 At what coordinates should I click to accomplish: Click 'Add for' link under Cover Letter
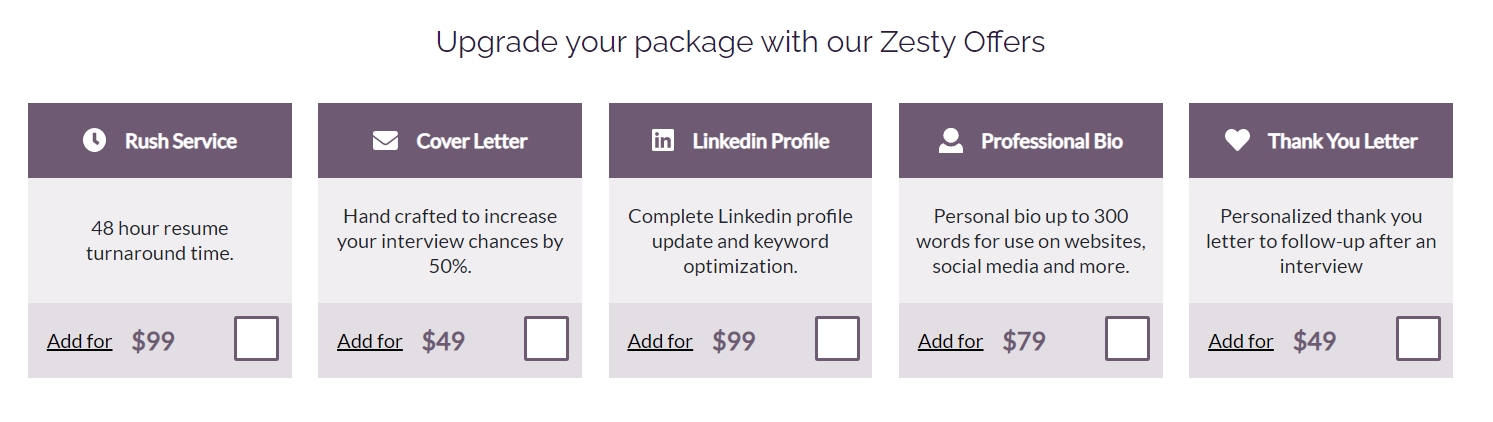tap(370, 341)
